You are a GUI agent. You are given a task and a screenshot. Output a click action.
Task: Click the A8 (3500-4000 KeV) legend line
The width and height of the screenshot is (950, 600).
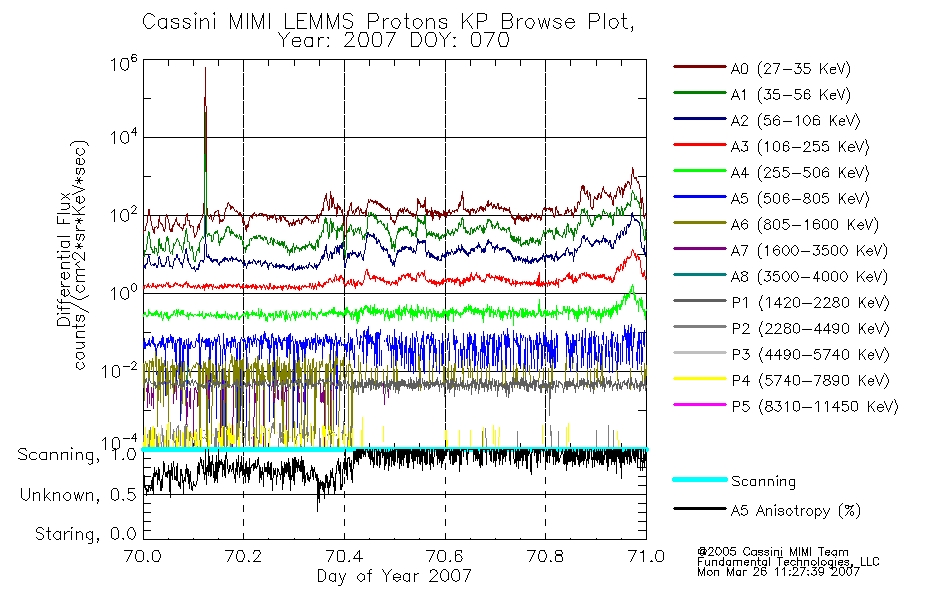700,275
